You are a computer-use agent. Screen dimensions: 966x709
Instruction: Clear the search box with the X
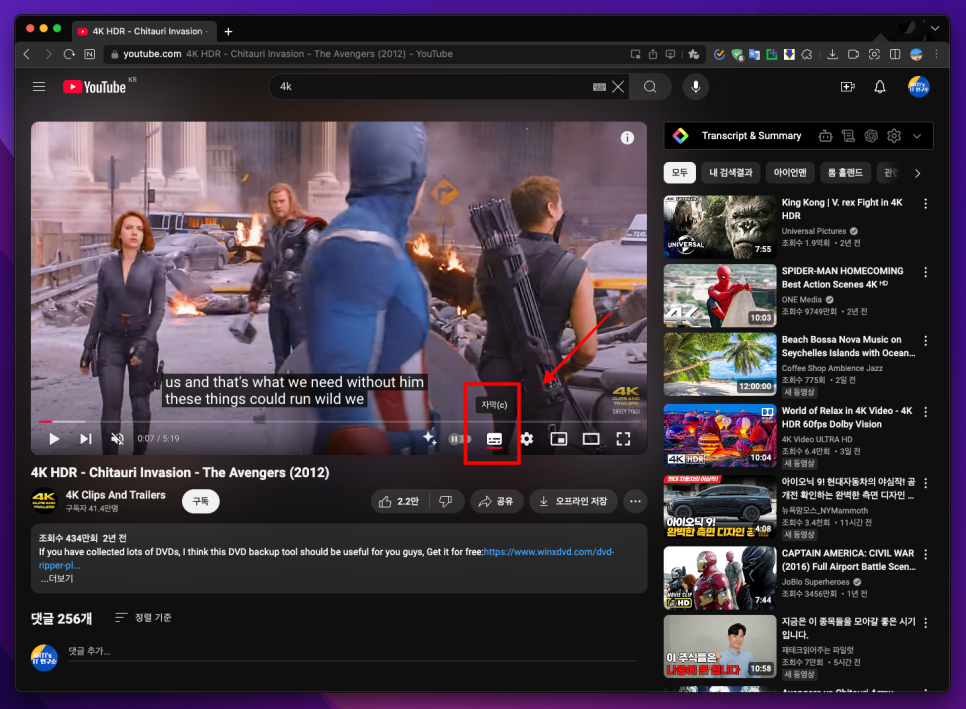(x=618, y=87)
